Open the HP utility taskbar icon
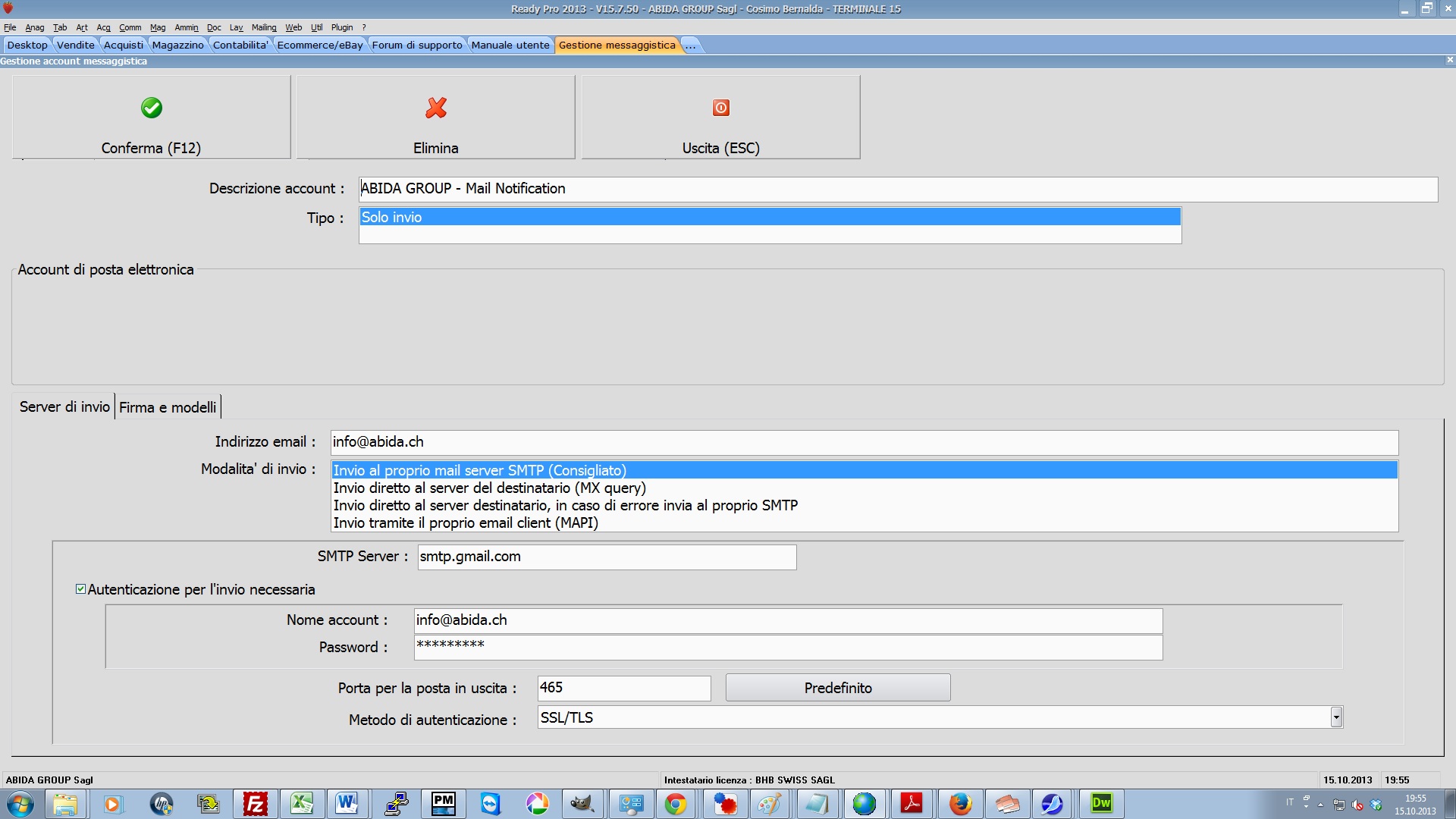Image resolution: width=1456 pixels, height=819 pixels. (x=161, y=804)
